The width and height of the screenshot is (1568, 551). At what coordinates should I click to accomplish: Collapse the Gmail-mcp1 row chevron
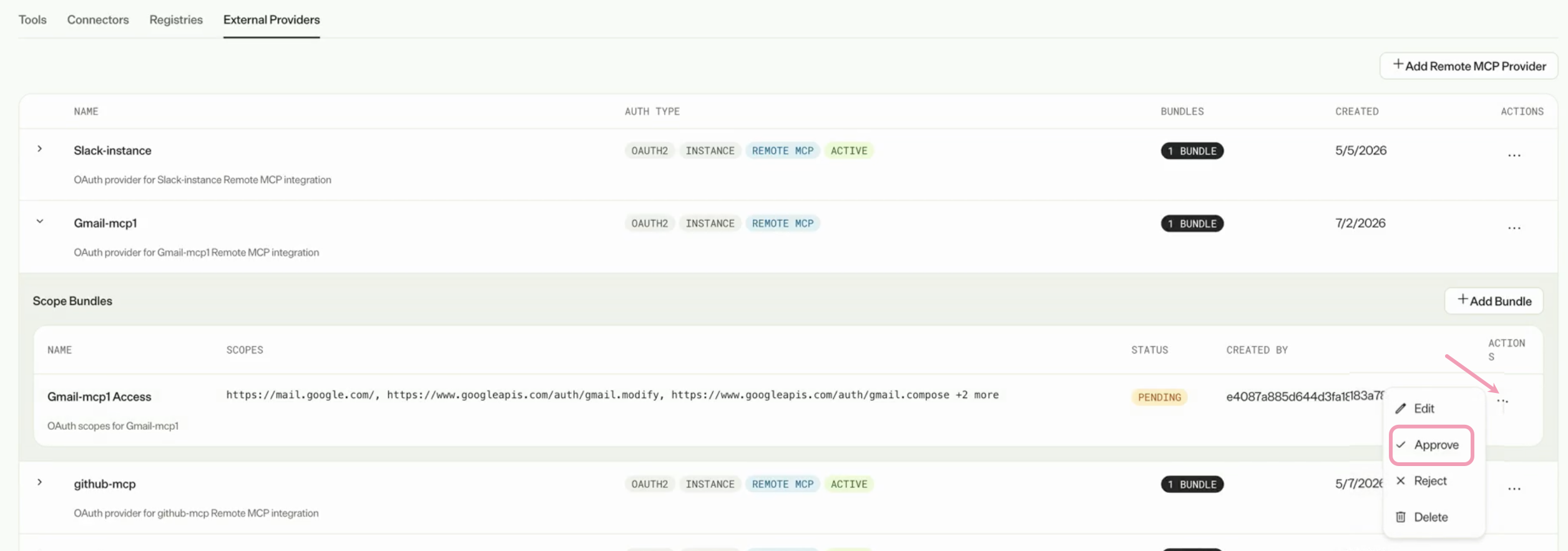coord(39,222)
